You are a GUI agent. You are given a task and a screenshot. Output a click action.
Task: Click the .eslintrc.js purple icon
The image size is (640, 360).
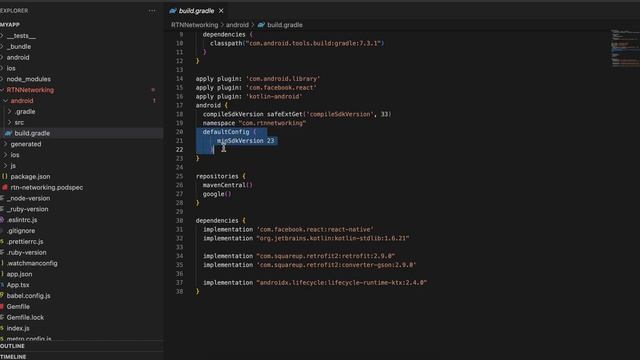click(2, 220)
